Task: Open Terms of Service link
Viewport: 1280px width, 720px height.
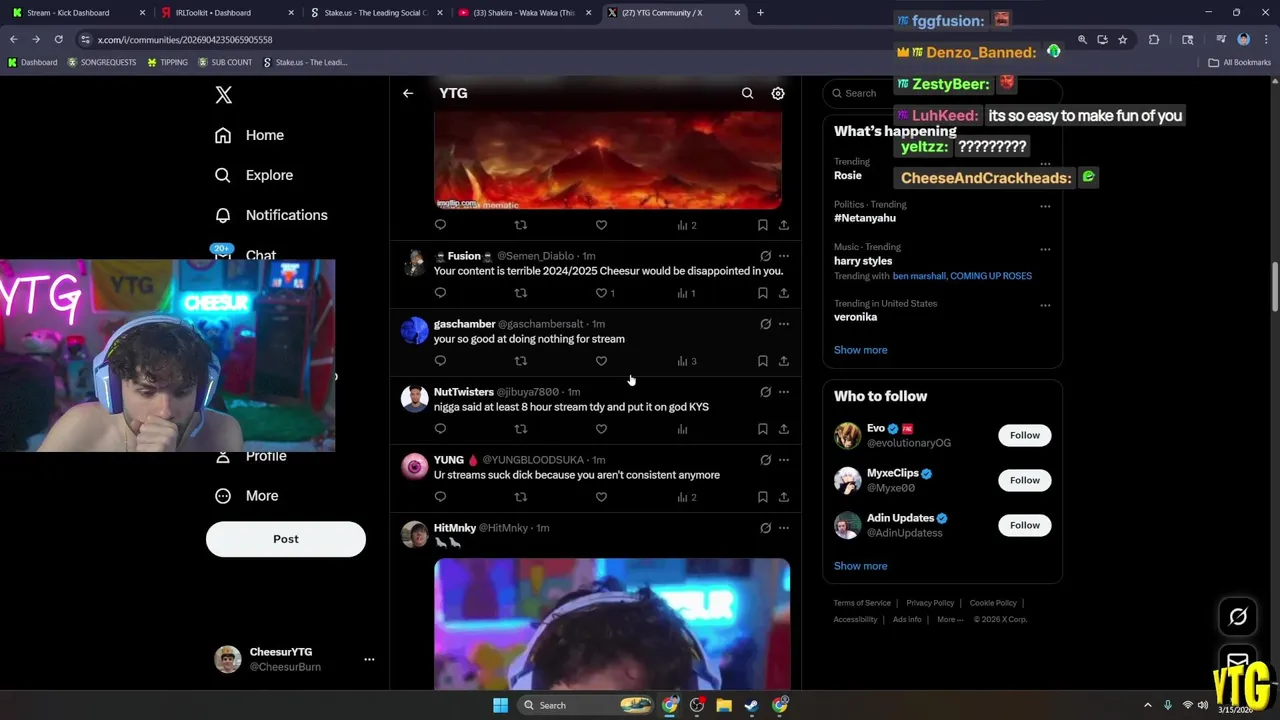Action: pyautogui.click(x=862, y=603)
